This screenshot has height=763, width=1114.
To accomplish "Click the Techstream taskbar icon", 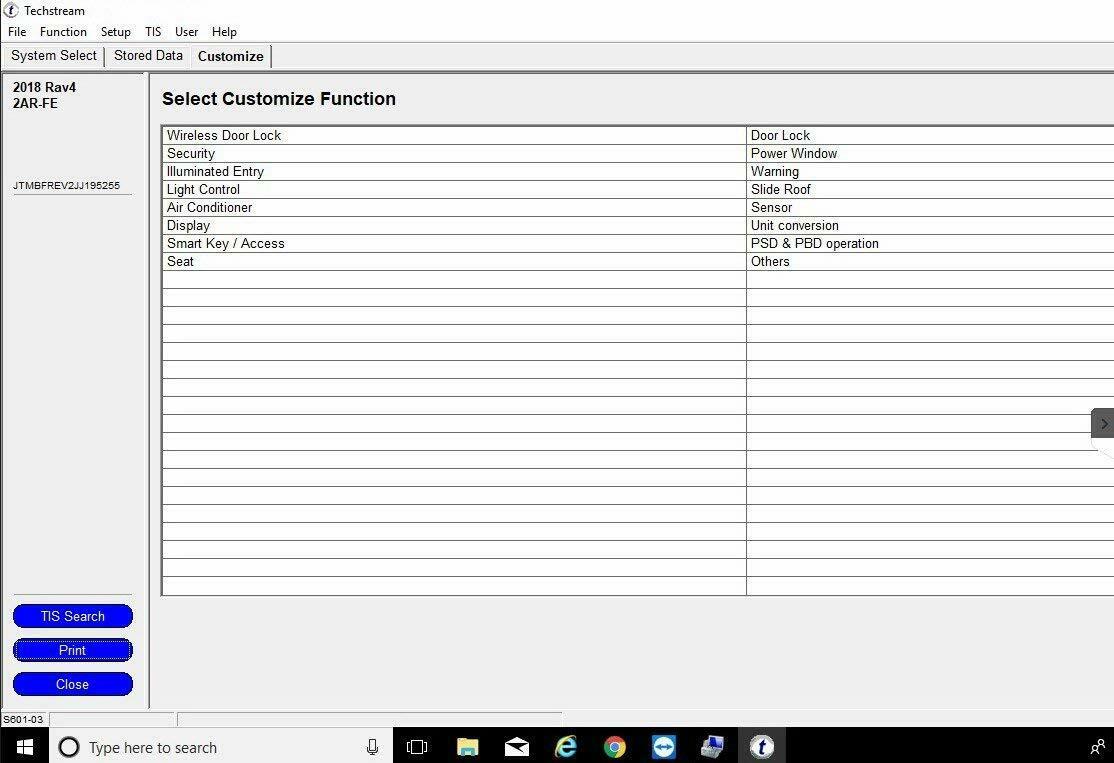I will pos(762,747).
